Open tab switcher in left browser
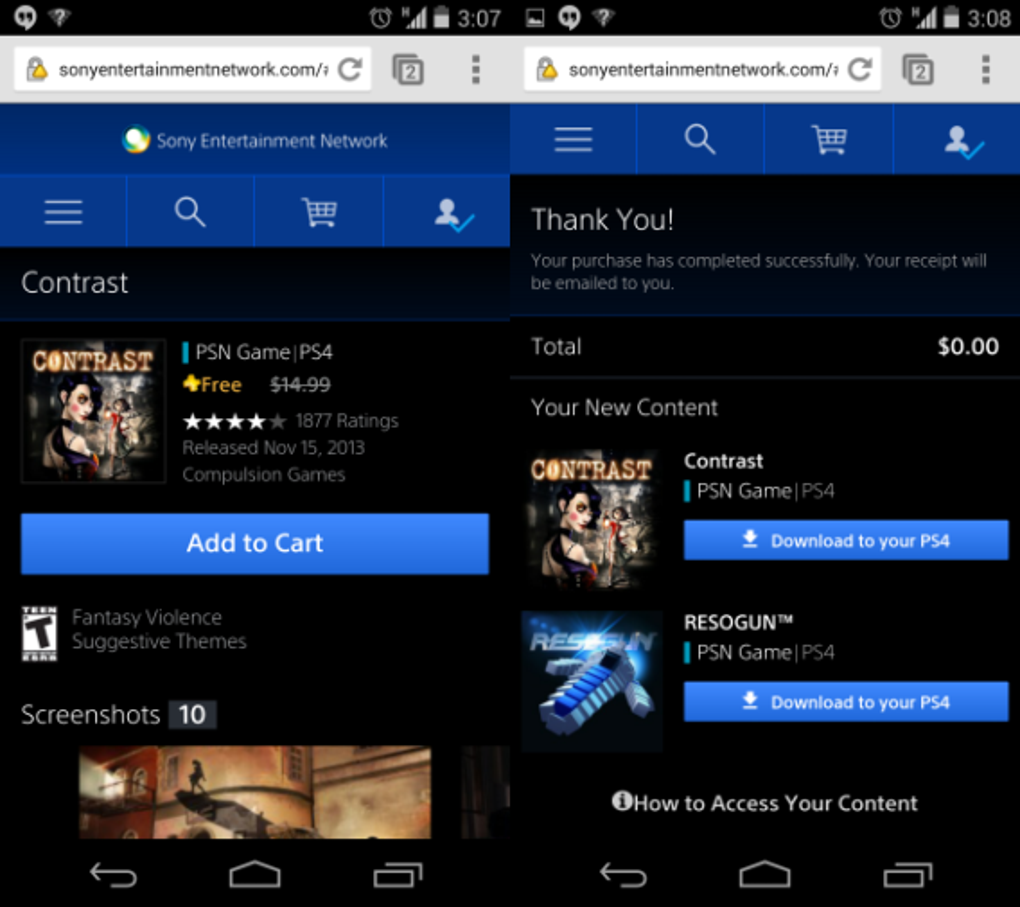This screenshot has width=1020, height=907. 408,70
